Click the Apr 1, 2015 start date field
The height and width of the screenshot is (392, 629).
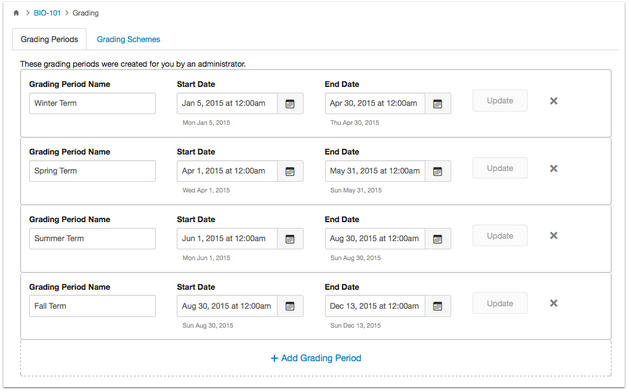click(227, 171)
